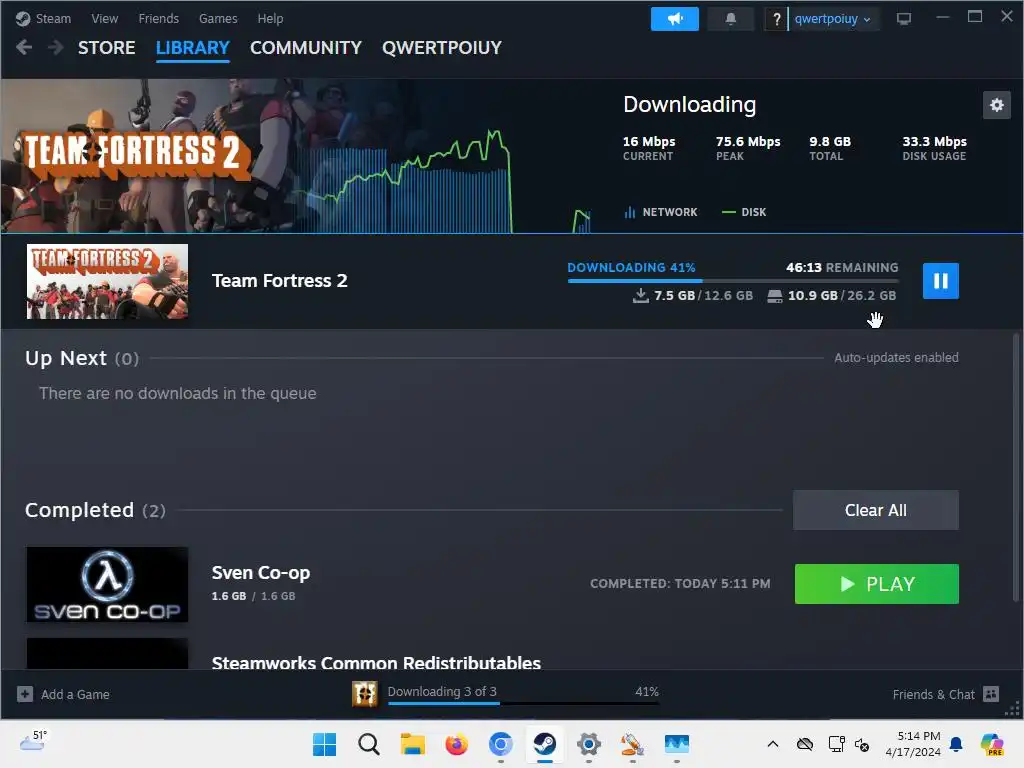Switch to the STORE tab
This screenshot has width=1024, height=768.
(106, 48)
